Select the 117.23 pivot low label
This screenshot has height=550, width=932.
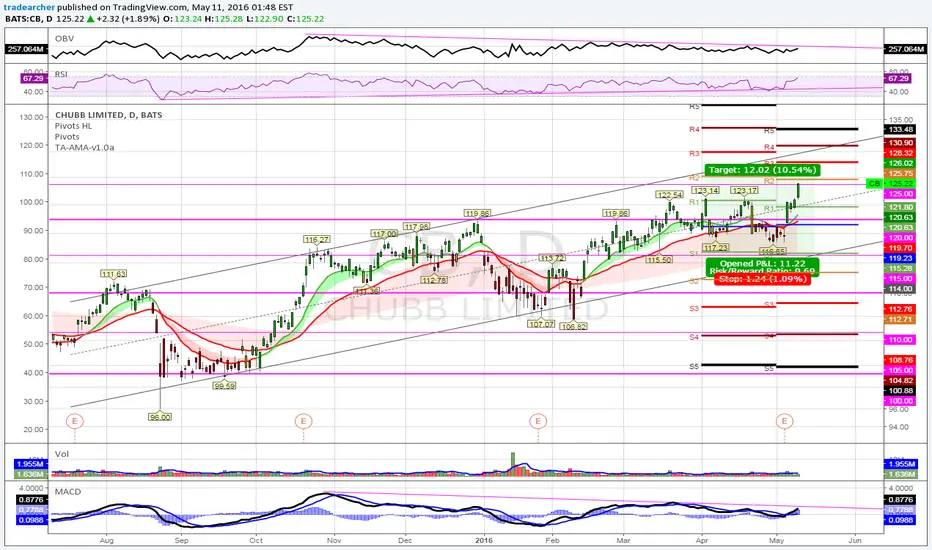[715, 248]
